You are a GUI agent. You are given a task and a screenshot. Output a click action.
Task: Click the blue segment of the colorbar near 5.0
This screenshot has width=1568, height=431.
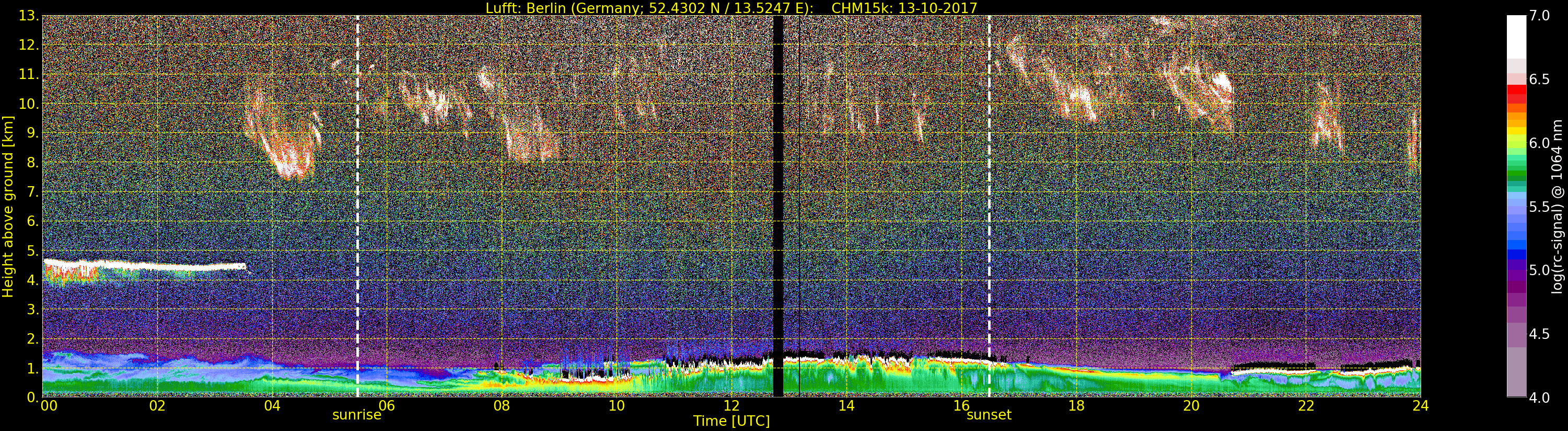point(1516,255)
